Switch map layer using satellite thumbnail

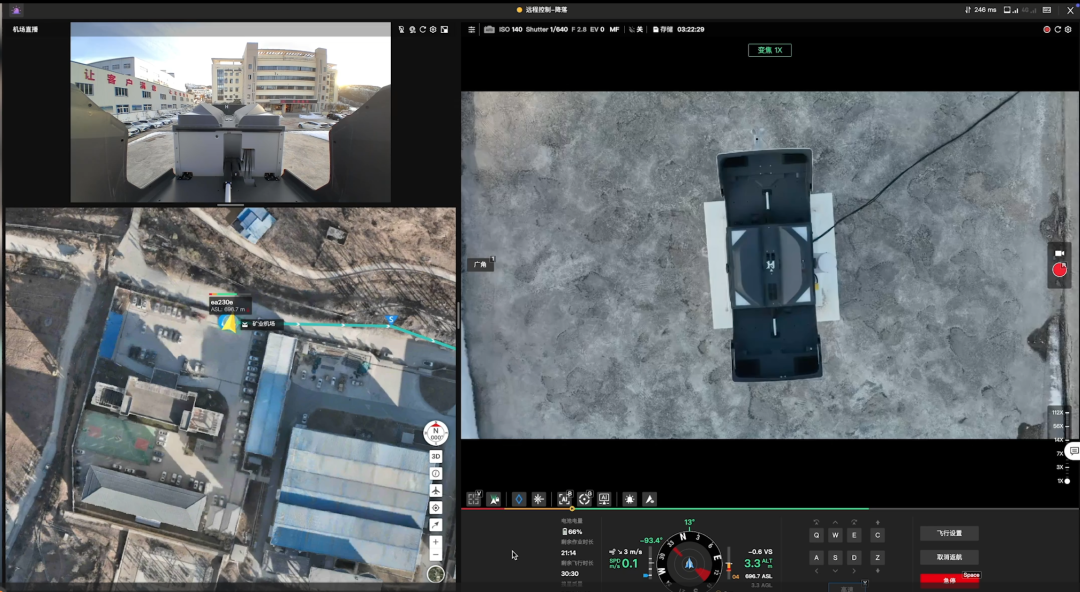coord(436,574)
